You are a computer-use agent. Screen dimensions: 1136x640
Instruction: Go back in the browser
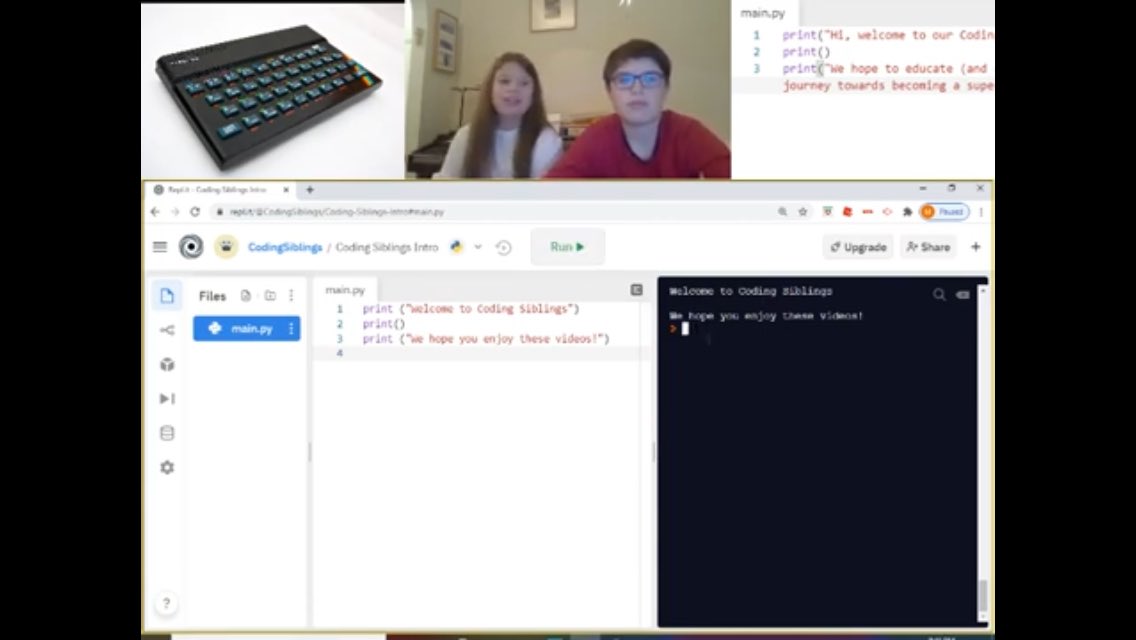coord(155,212)
